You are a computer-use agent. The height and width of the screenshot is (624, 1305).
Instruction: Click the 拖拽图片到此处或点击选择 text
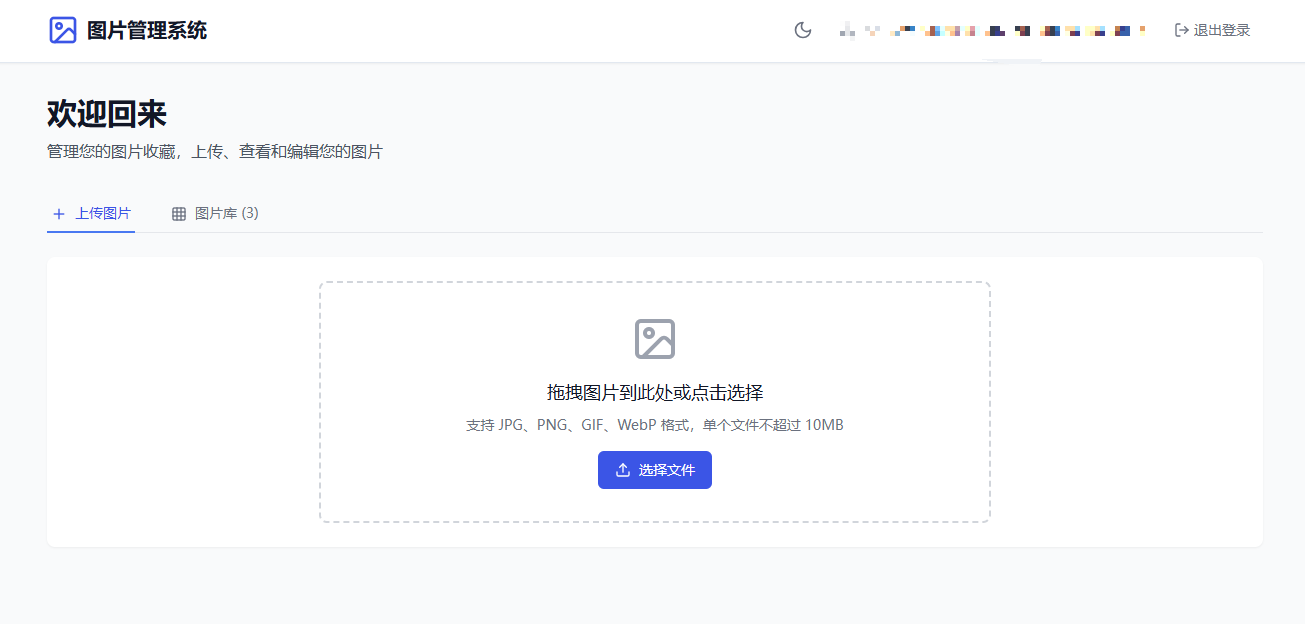point(655,392)
